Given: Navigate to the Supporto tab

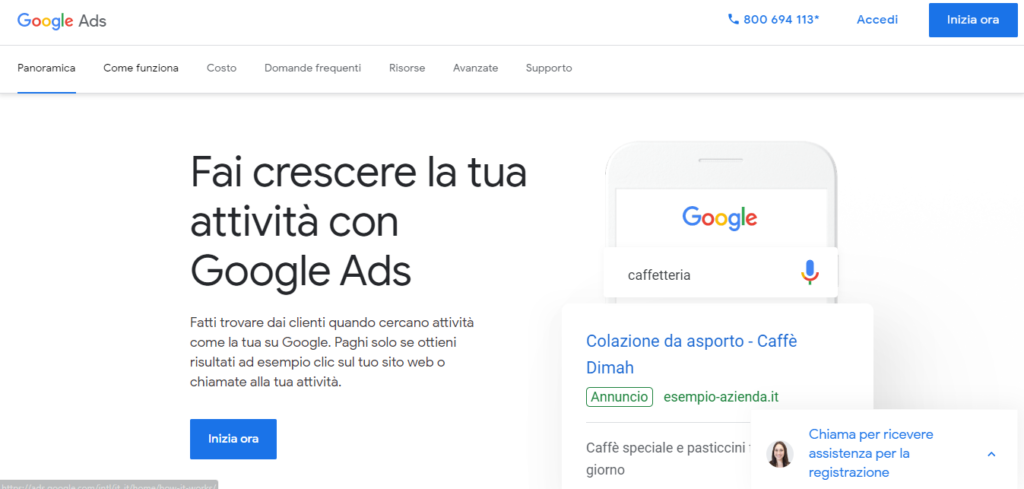Looking at the screenshot, I should pos(549,68).
